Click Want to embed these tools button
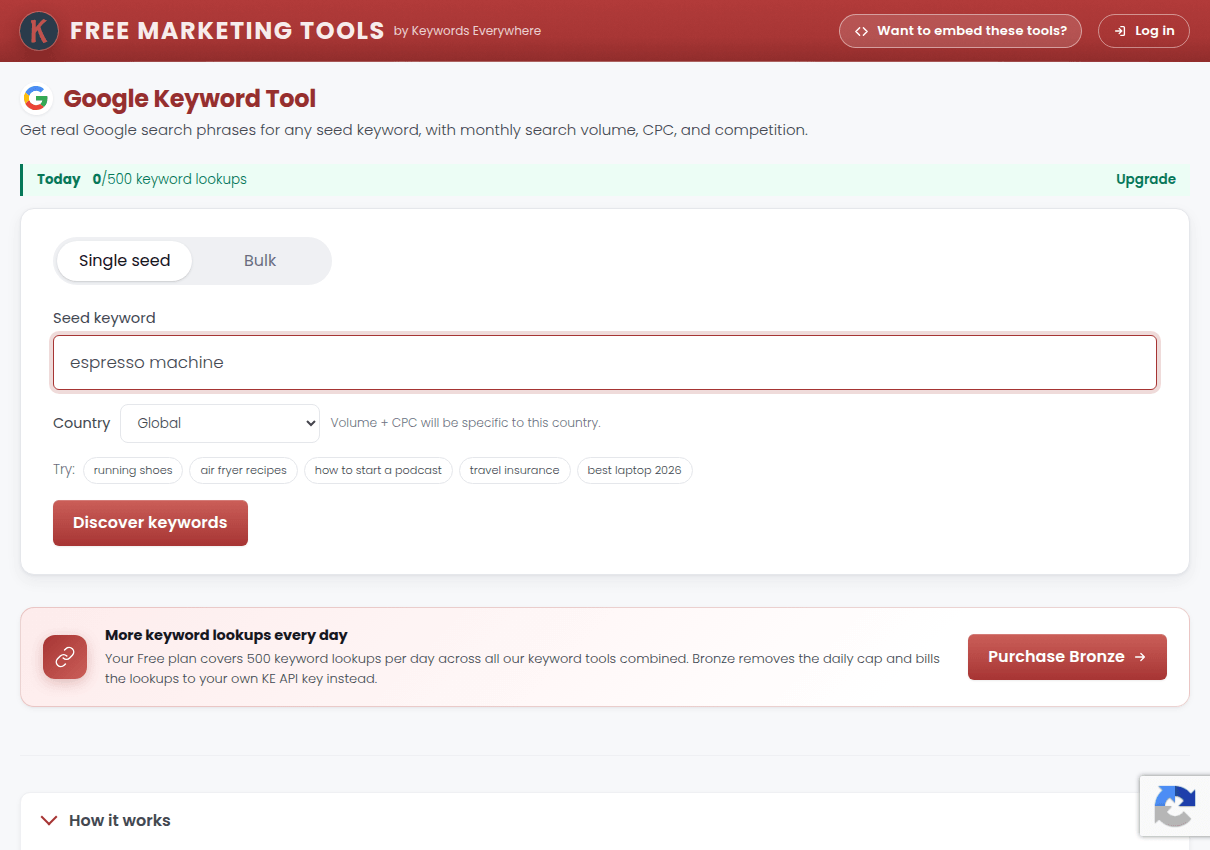Image resolution: width=1210 pixels, height=850 pixels. (x=961, y=31)
